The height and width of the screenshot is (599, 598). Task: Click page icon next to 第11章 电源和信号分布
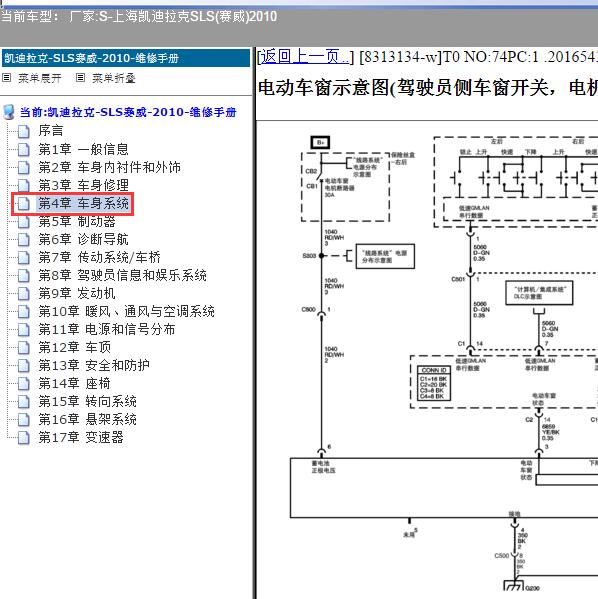point(24,329)
